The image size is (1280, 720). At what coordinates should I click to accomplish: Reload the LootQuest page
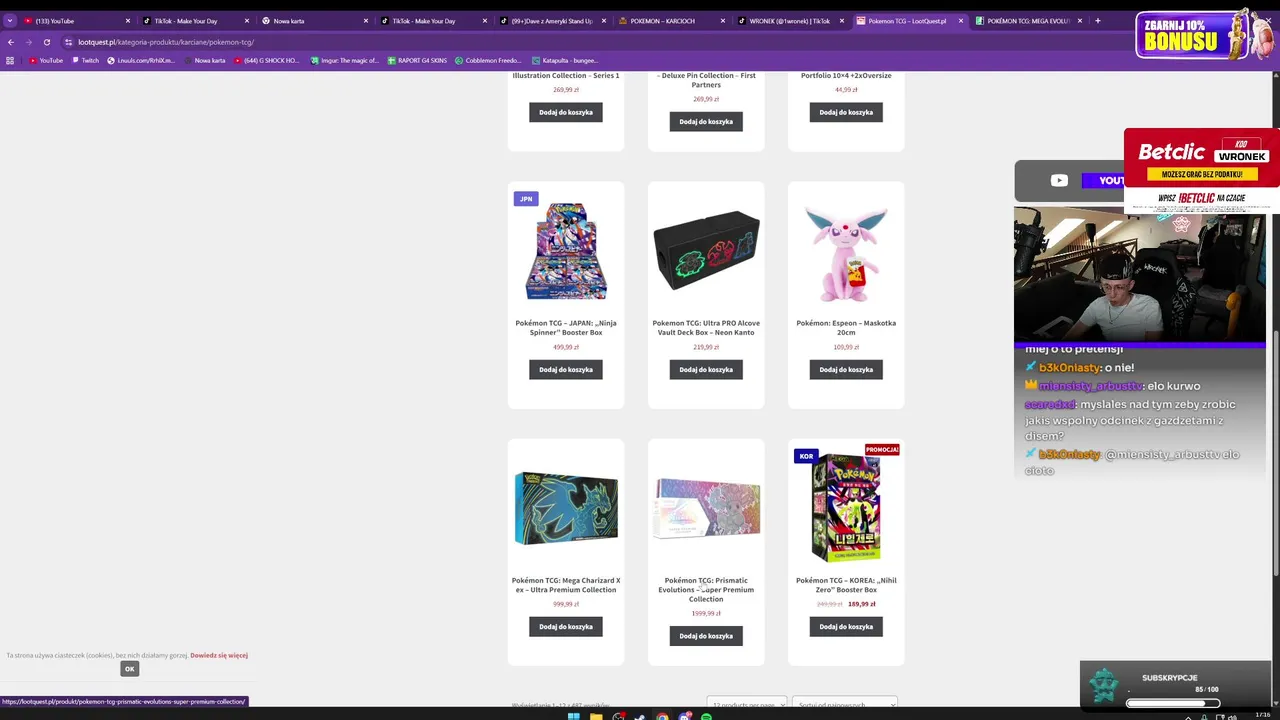tap(46, 42)
